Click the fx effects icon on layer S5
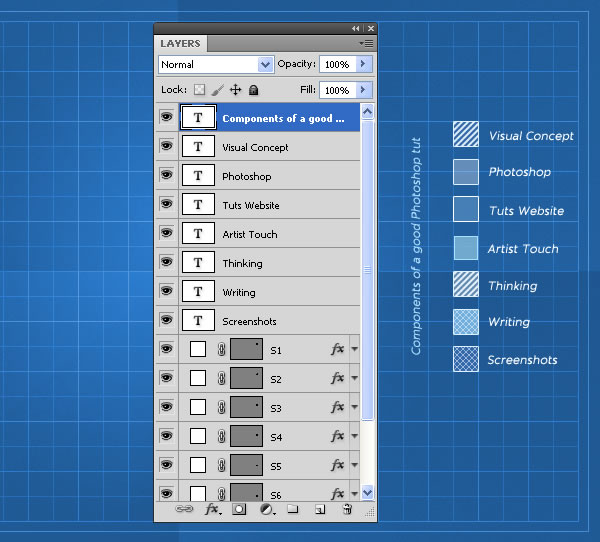The image size is (600, 542). pyautogui.click(x=338, y=465)
